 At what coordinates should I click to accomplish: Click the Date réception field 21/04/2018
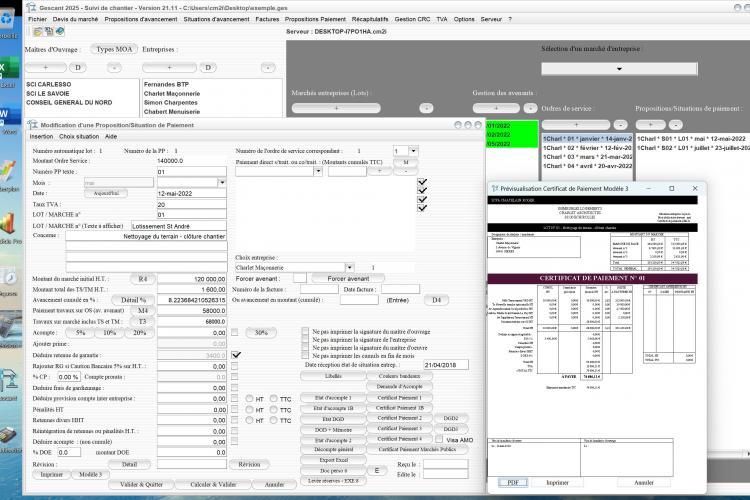(x=446, y=365)
